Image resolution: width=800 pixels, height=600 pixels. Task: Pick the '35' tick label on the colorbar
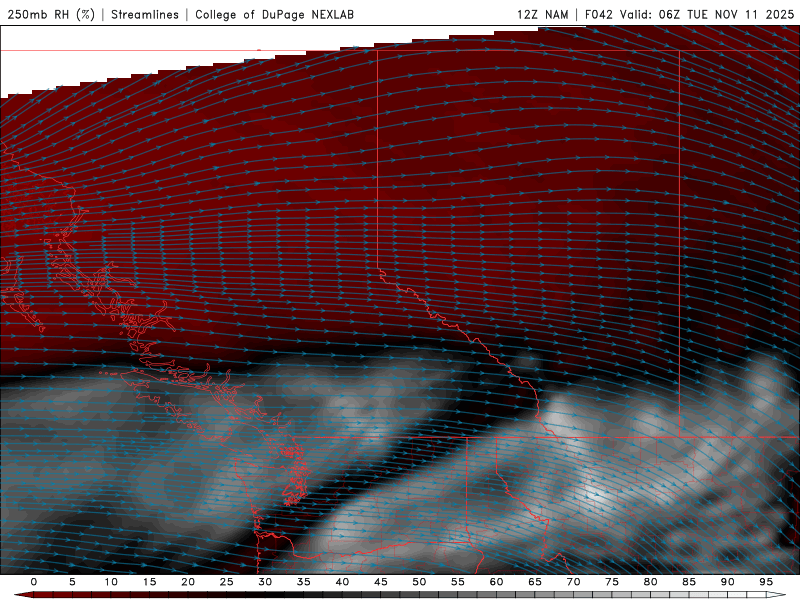pos(304,582)
